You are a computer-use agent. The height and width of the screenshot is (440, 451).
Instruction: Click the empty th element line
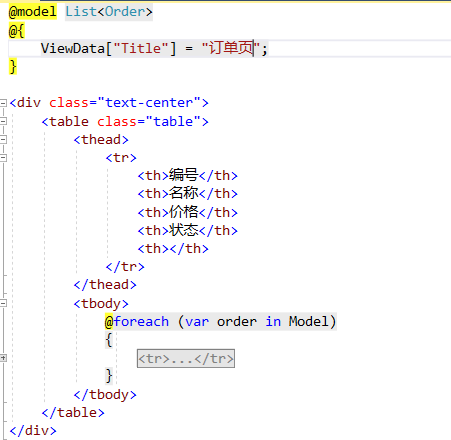tap(173, 249)
